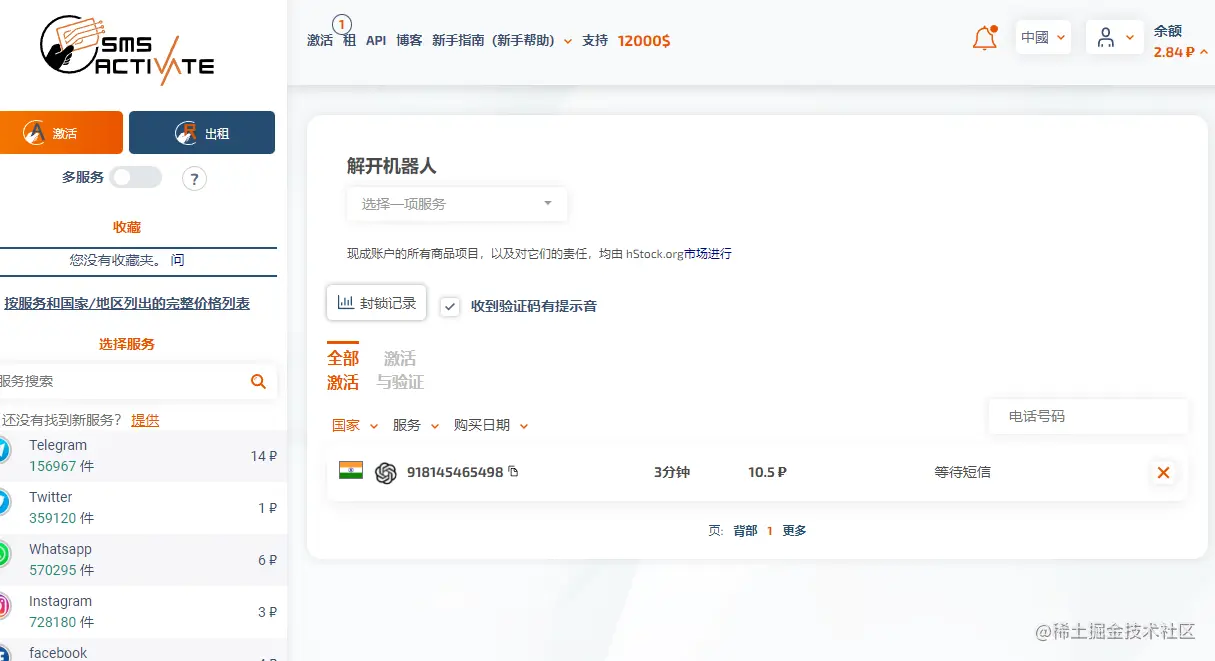The height and width of the screenshot is (661, 1215).
Task: Click the 3分钟 time cell
Action: pos(672,472)
